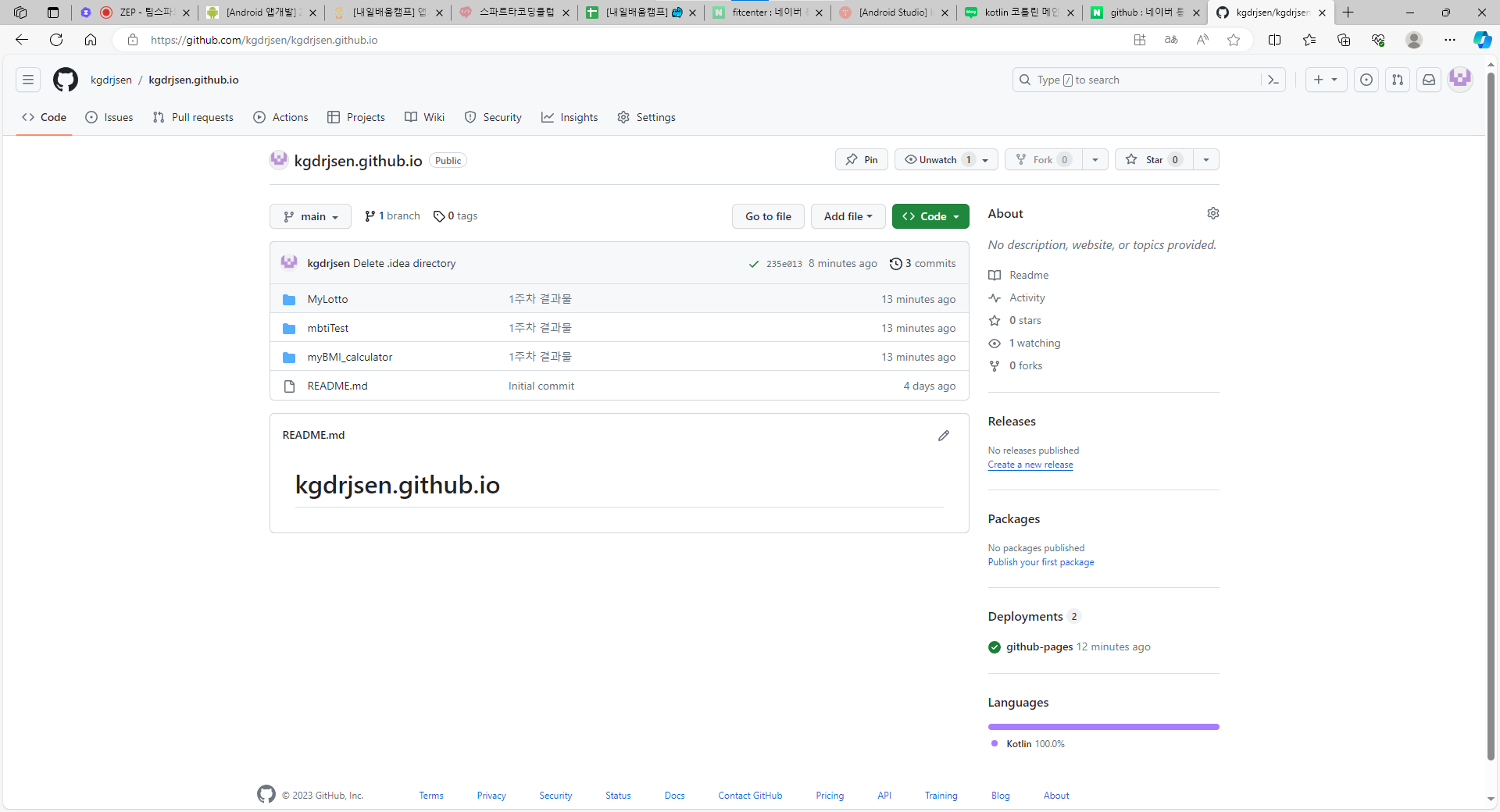Screen dimensions: 1500x812
Task: Open the 0 tags link
Action: click(x=455, y=216)
